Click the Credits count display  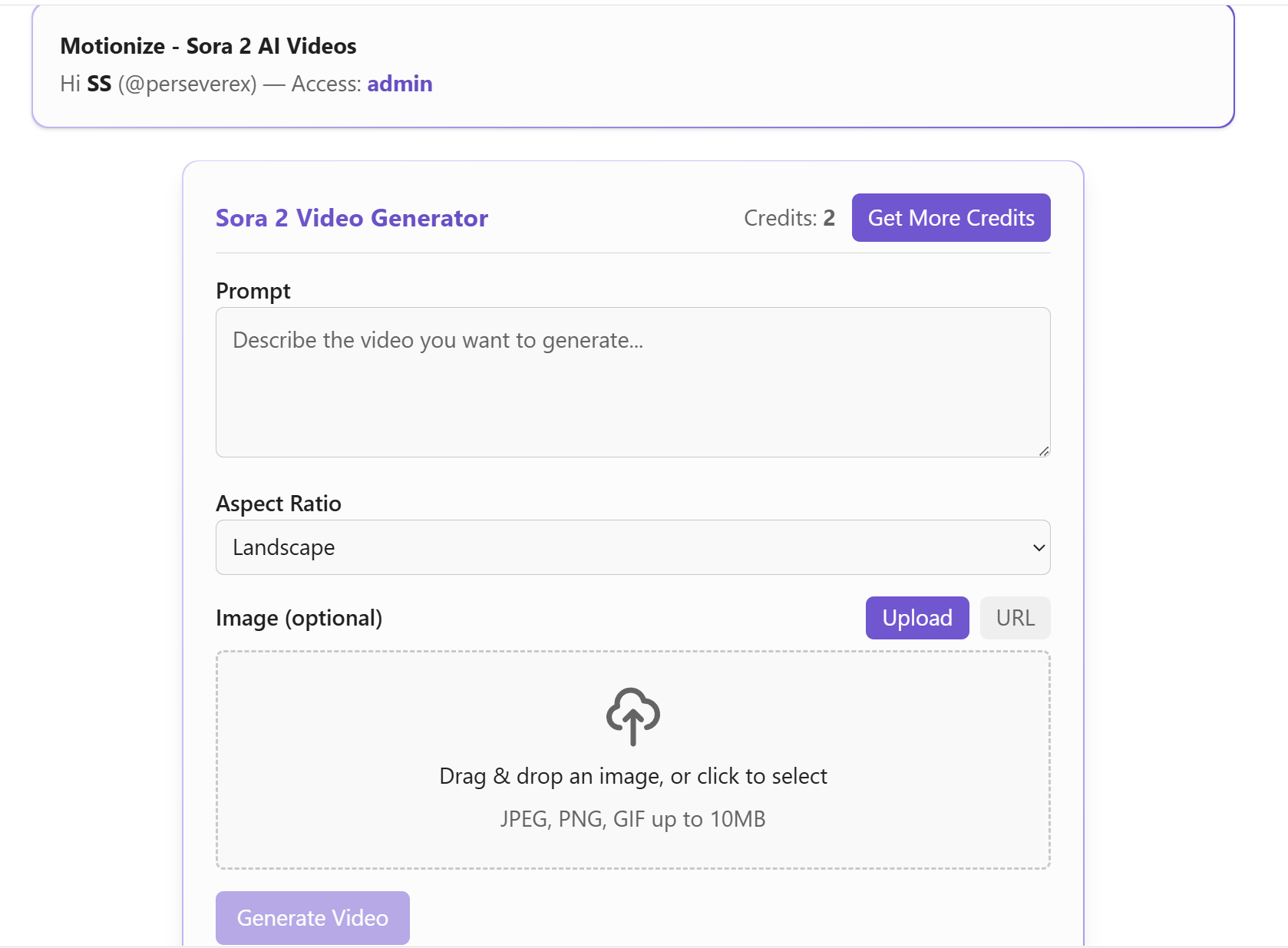[789, 218]
